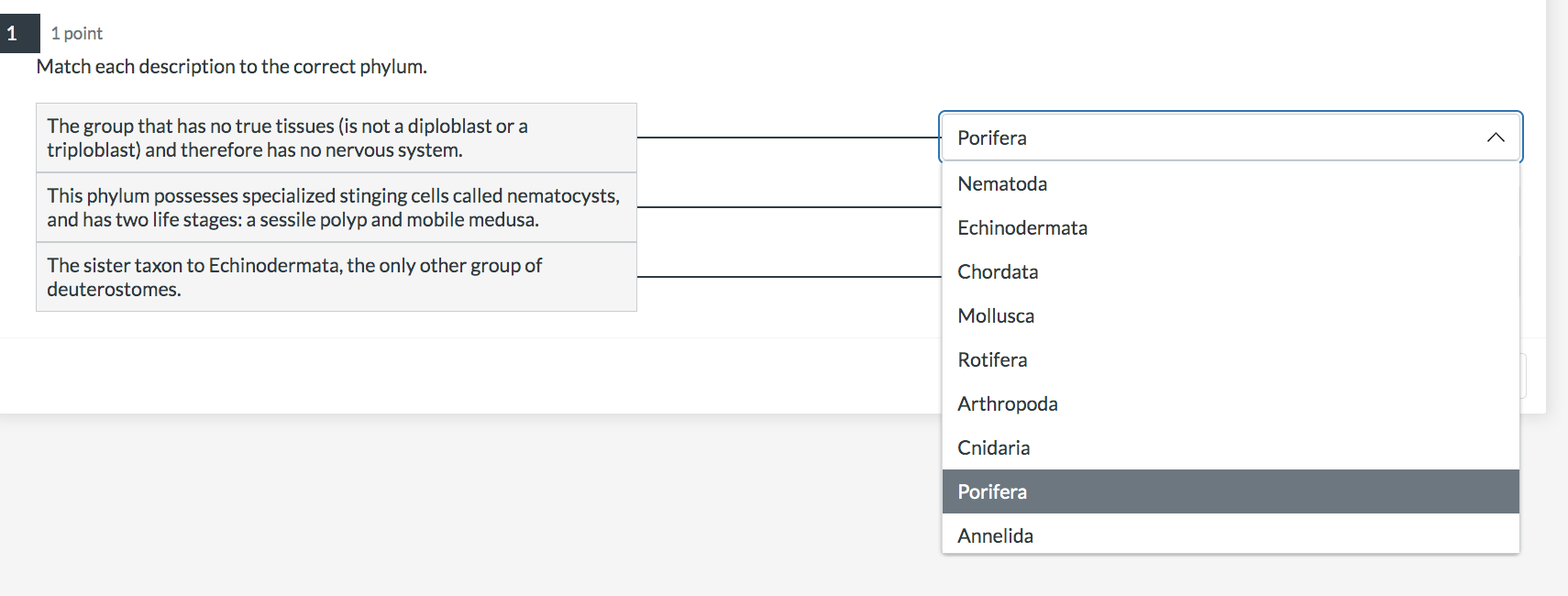Select Arthropoda from the open list
Image resolution: width=1568 pixels, height=596 pixels.
[1008, 403]
